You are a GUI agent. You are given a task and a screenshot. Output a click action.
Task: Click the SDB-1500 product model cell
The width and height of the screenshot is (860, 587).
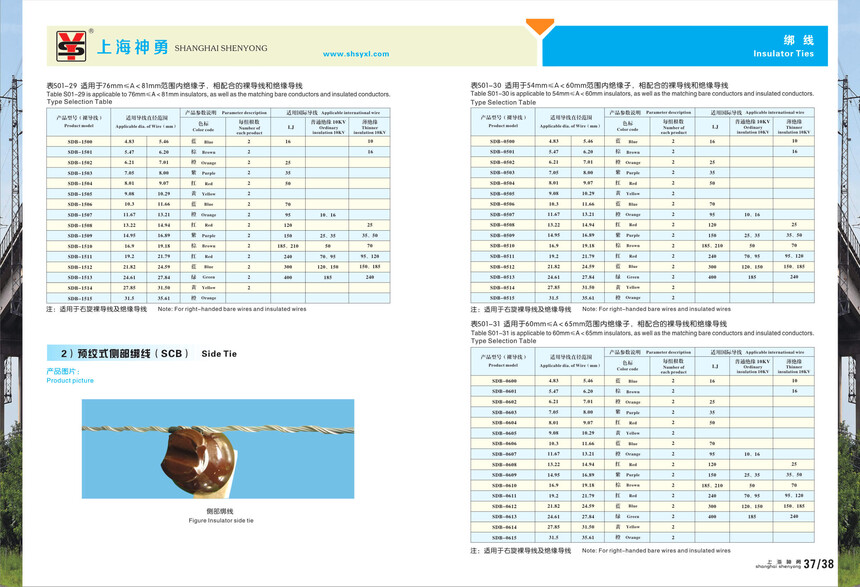click(x=79, y=142)
